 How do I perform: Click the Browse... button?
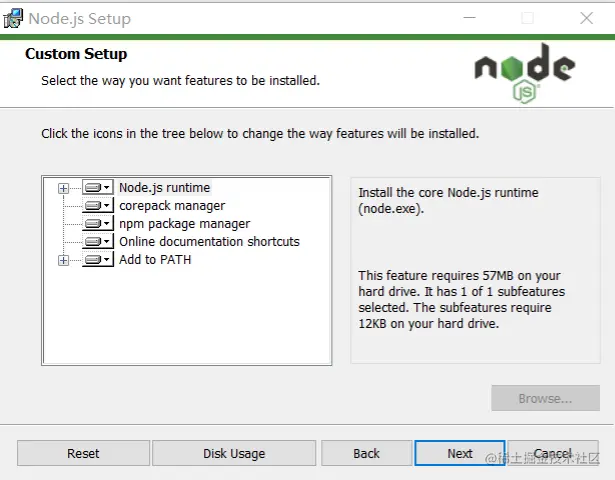coord(545,398)
